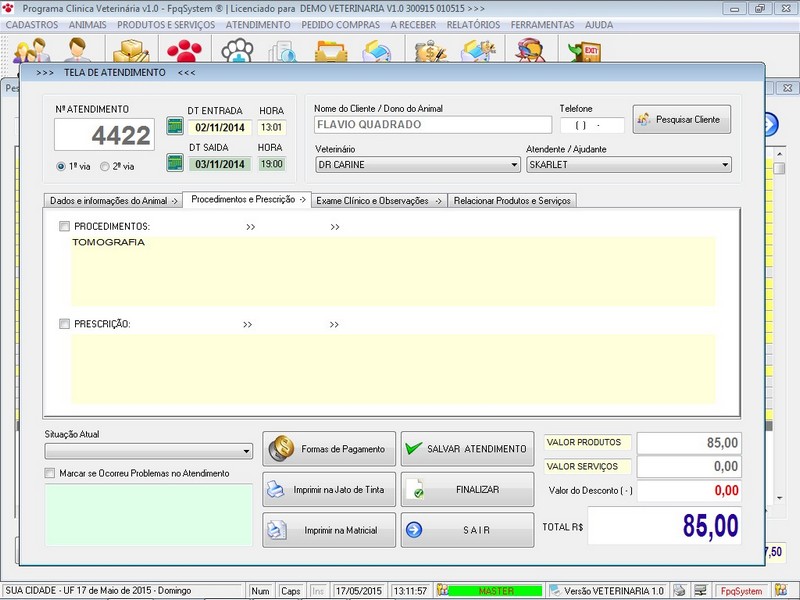The width and height of the screenshot is (800, 600).
Task: Click the Exit sign toolbar icon
Action: pos(583,49)
